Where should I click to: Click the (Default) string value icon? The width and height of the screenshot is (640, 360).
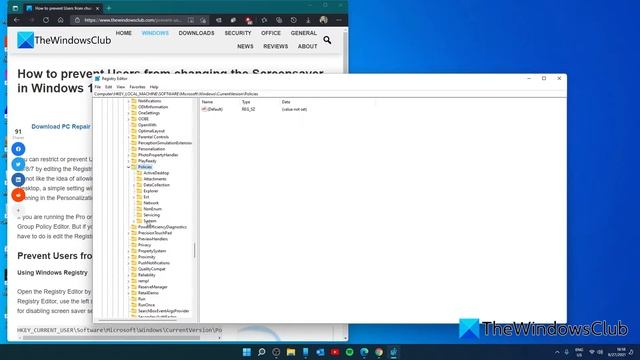(x=204, y=109)
